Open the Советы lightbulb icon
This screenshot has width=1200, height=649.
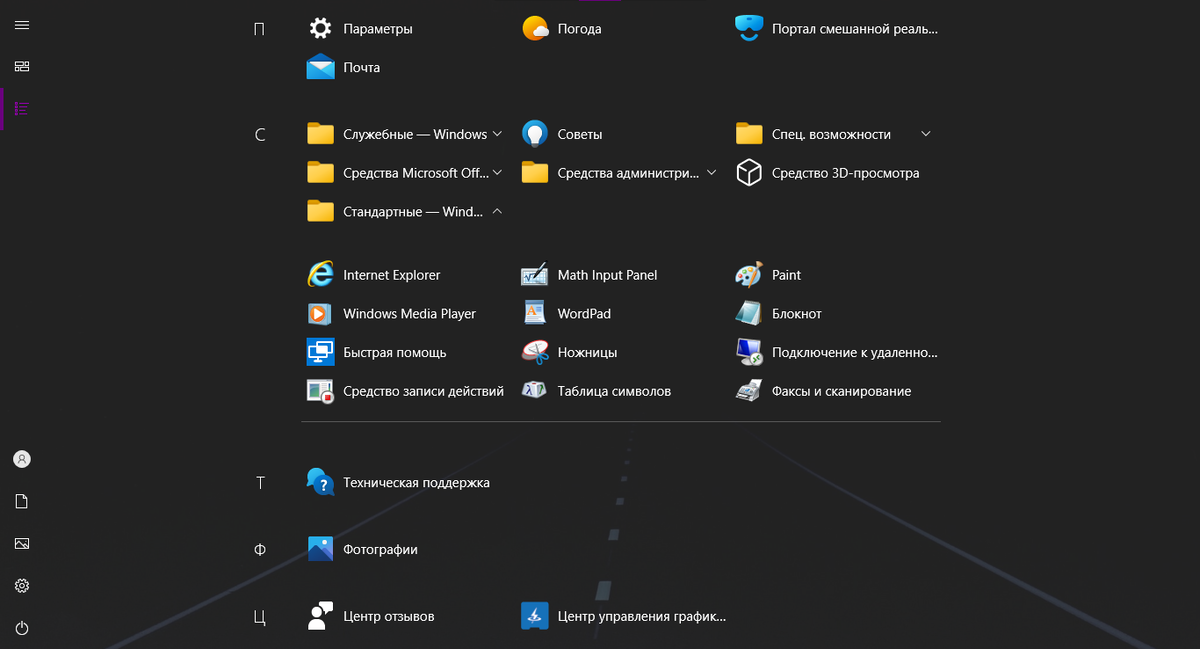pyautogui.click(x=535, y=134)
